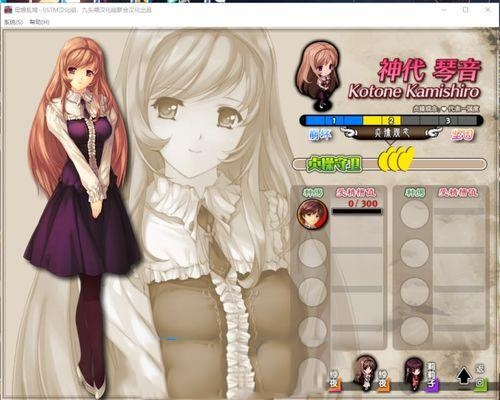Click the pink label right of the brown banner
Image resolution: width=500 pixels, height=400 pixels.
point(462,135)
